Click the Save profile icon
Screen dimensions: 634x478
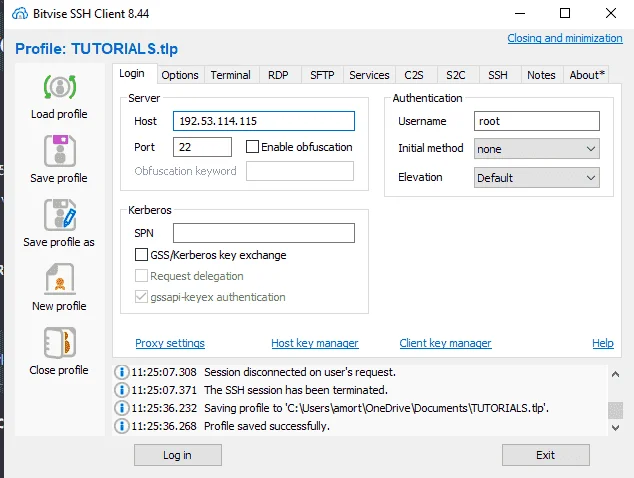click(60, 150)
